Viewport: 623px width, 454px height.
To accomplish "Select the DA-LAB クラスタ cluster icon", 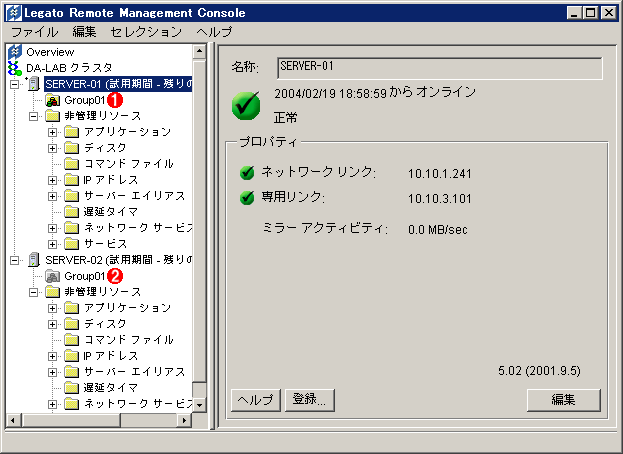I will tap(15, 68).
